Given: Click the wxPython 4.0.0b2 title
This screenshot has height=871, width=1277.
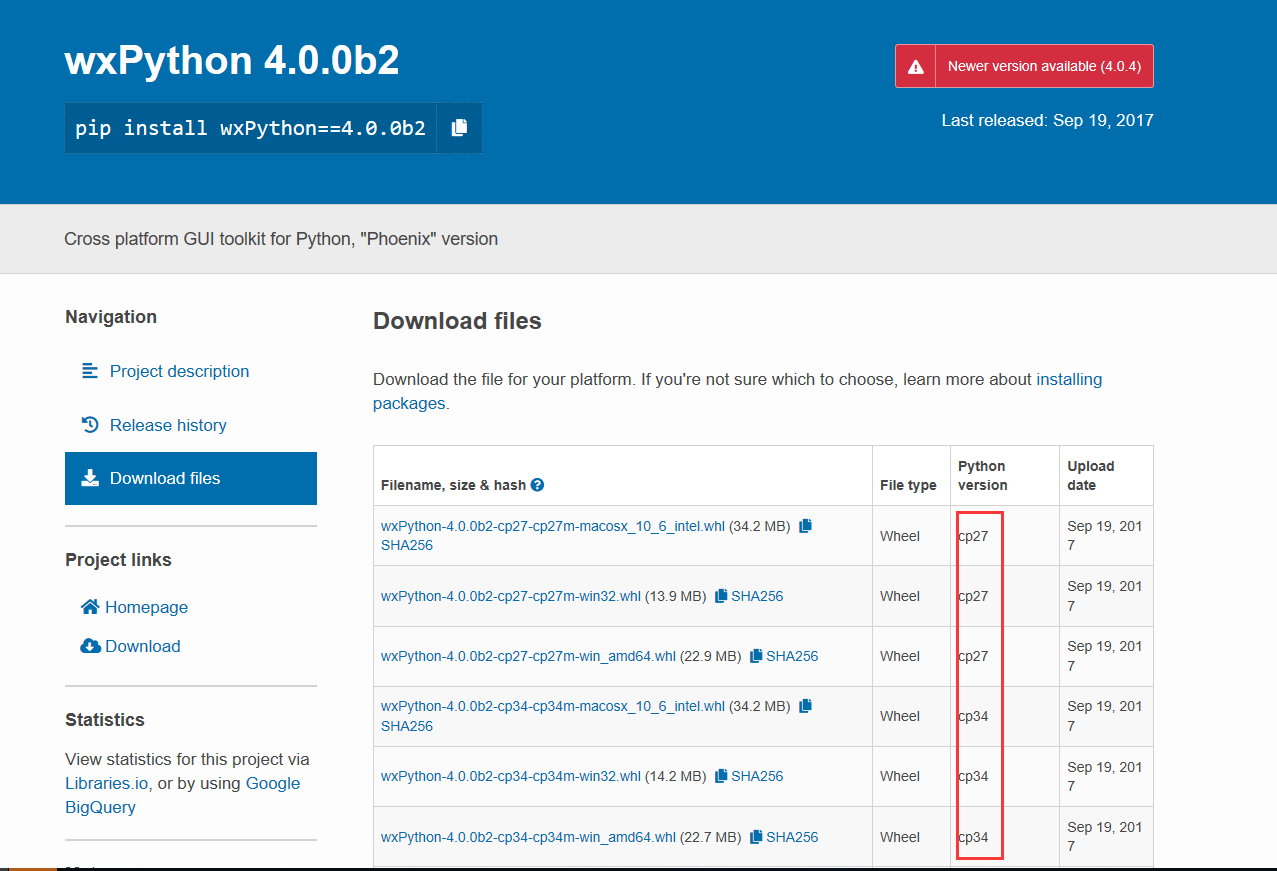Looking at the screenshot, I should [232, 61].
